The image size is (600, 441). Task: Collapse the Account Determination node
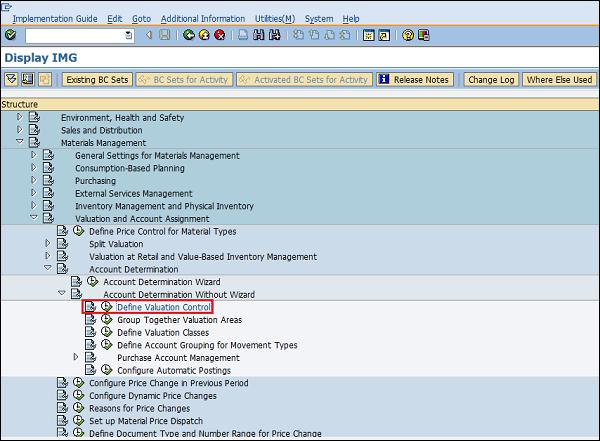coord(47,269)
